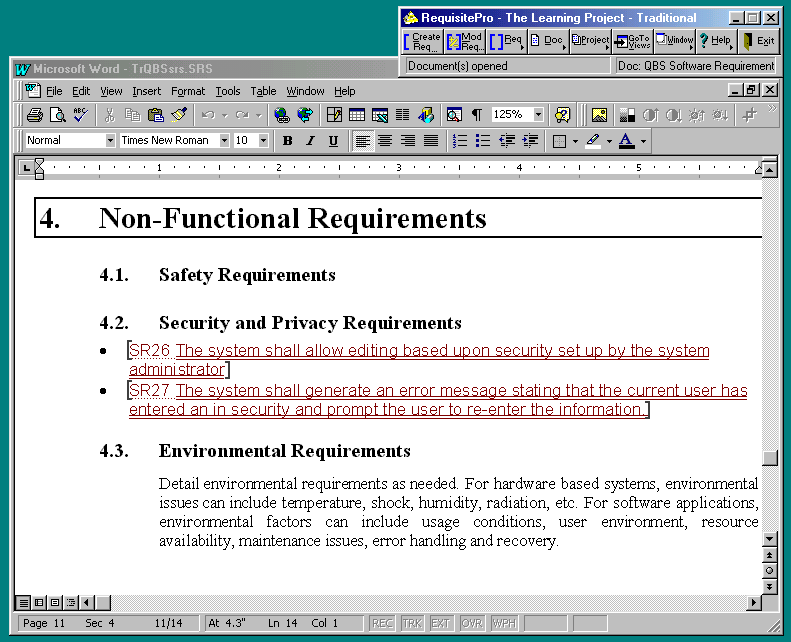Select the numbered list icon
Image resolution: width=791 pixels, height=642 pixels.
[460, 141]
